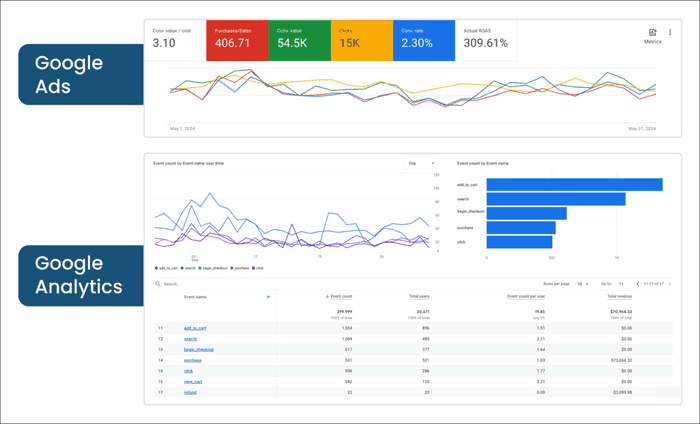Open the begin_checkout event link
Image resolution: width=700 pixels, height=424 pixels.
[198, 350]
